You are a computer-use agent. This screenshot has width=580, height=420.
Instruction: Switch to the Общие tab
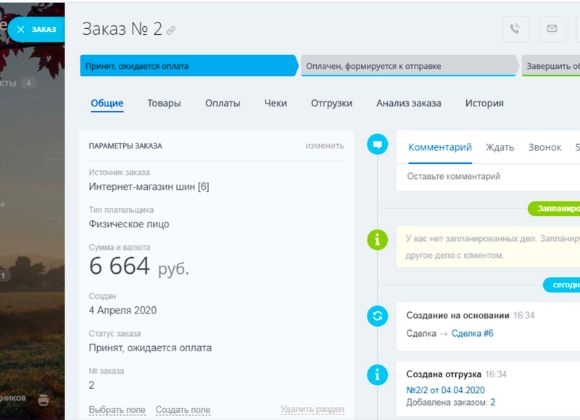pyautogui.click(x=107, y=103)
